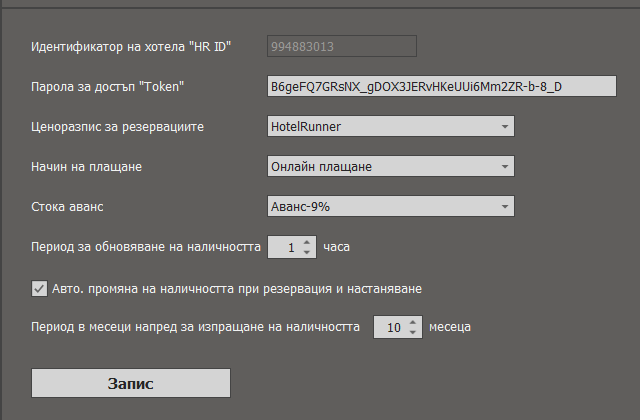Click the "Запис" save button
Viewport: 640px width, 420px height.
coord(131,383)
